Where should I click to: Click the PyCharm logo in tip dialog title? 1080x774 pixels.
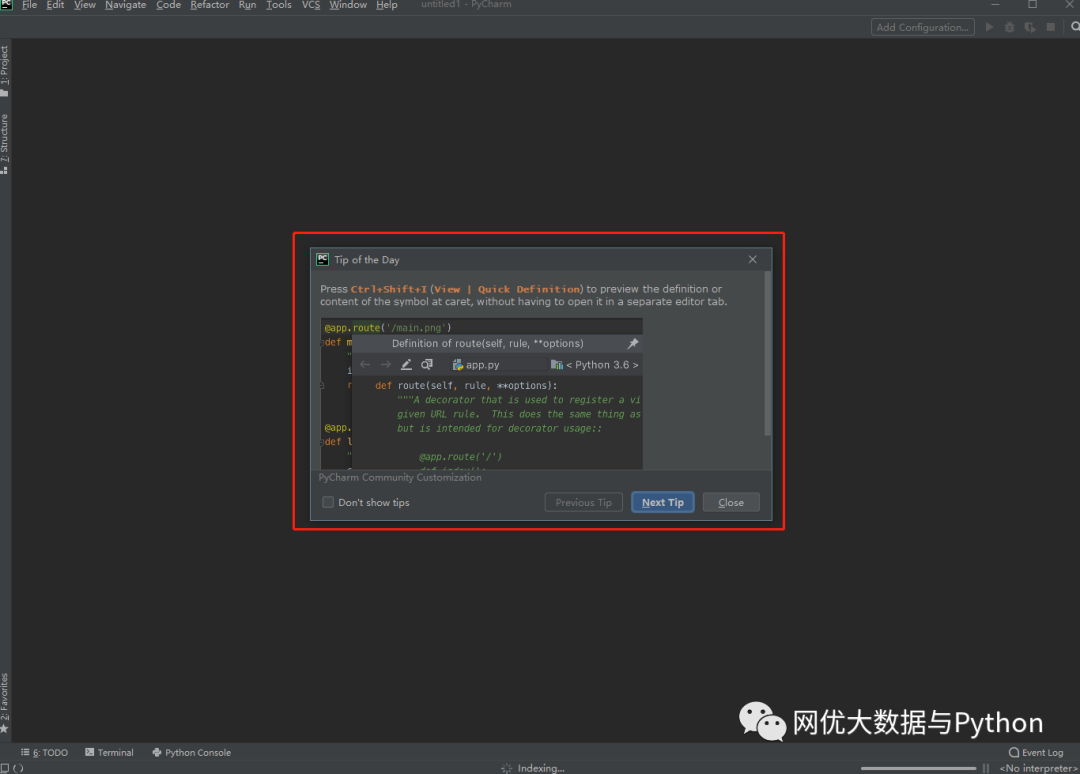point(322,259)
